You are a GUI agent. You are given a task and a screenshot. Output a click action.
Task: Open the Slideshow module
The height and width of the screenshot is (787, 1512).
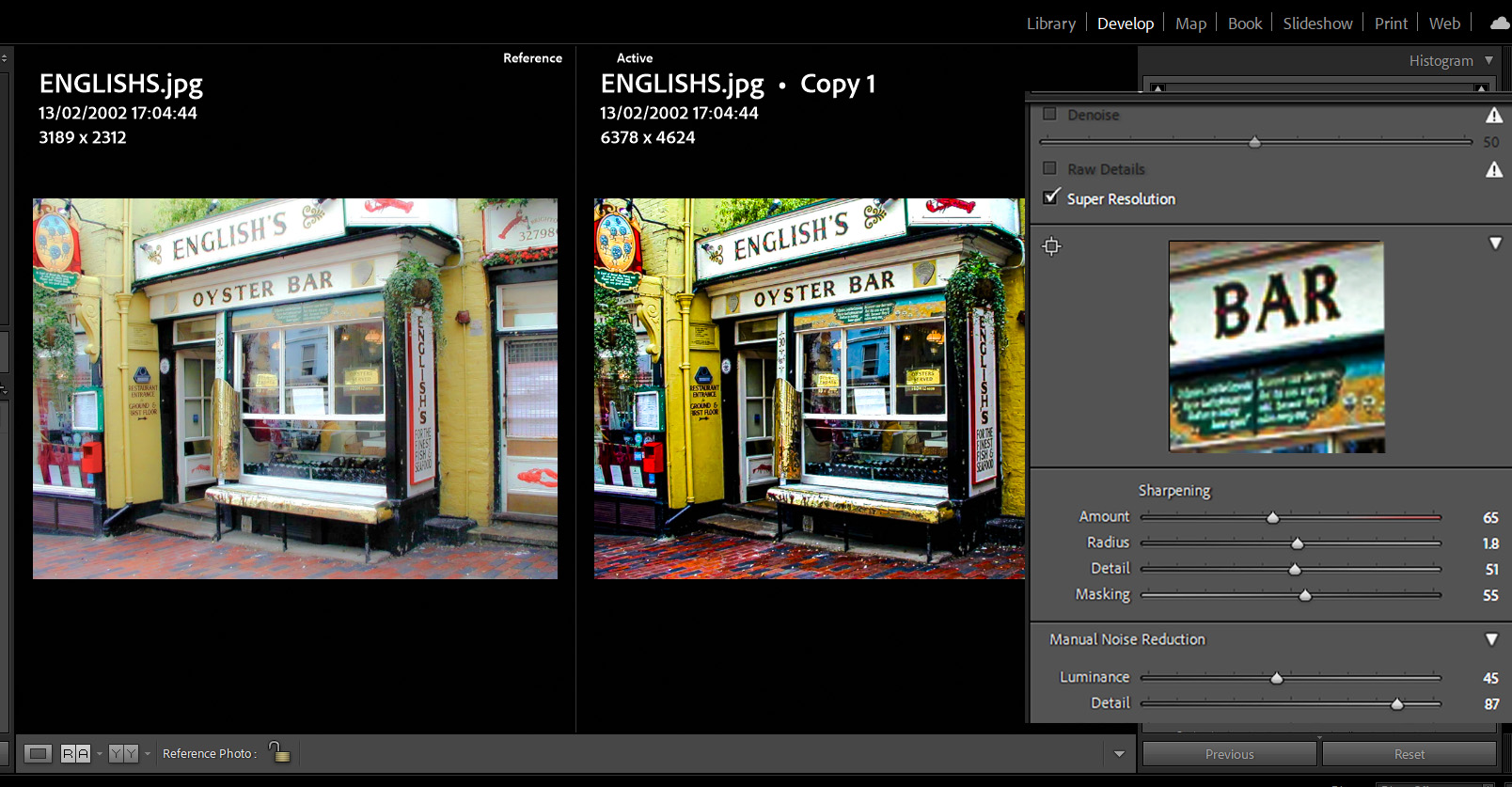[x=1317, y=24]
